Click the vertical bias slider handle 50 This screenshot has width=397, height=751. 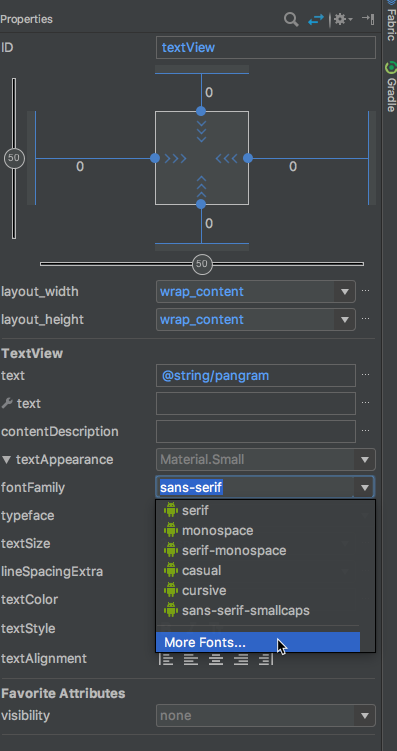pos(14,158)
